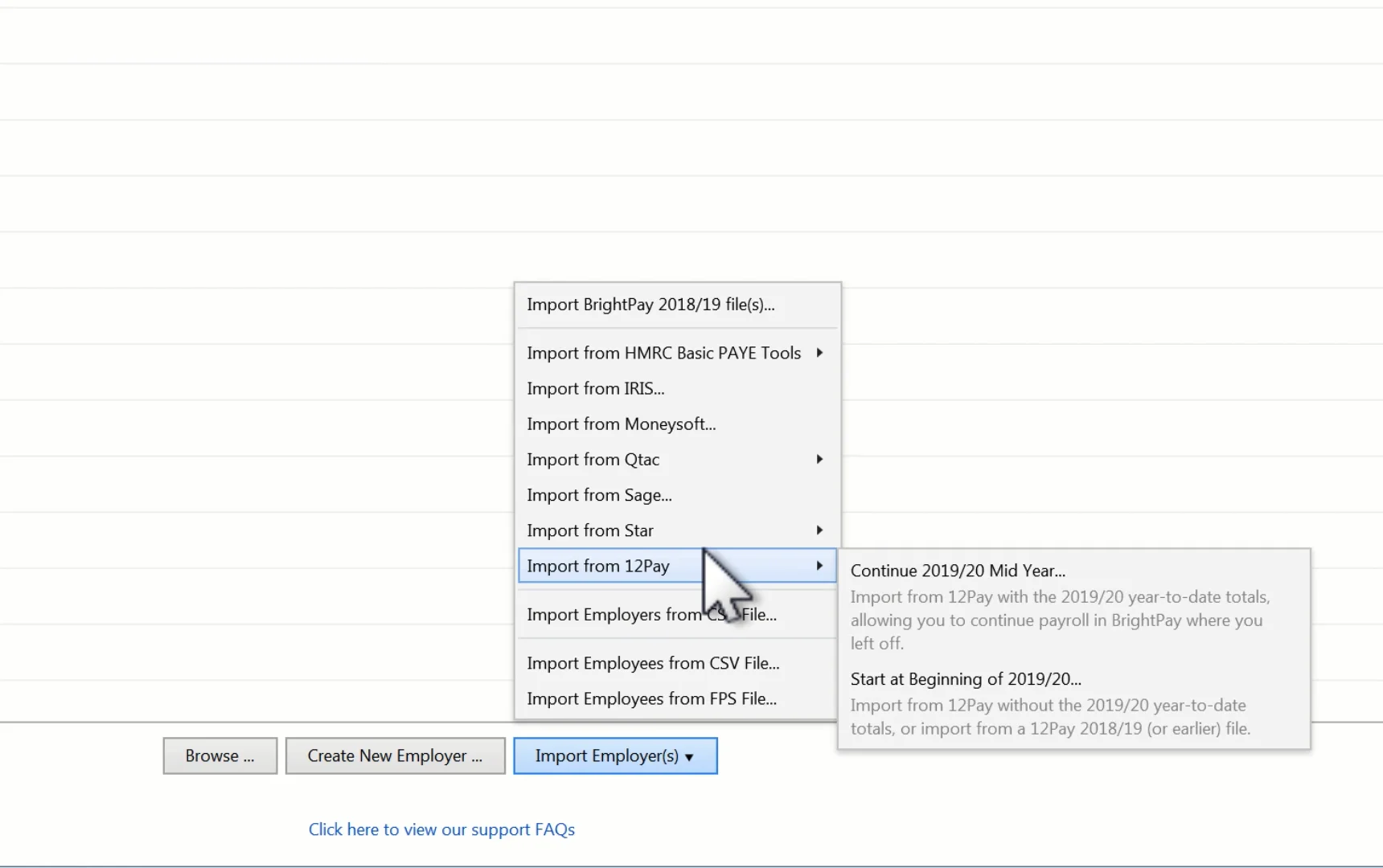1383x868 pixels.
Task: Select Import from Moneysoft
Action: [677, 424]
